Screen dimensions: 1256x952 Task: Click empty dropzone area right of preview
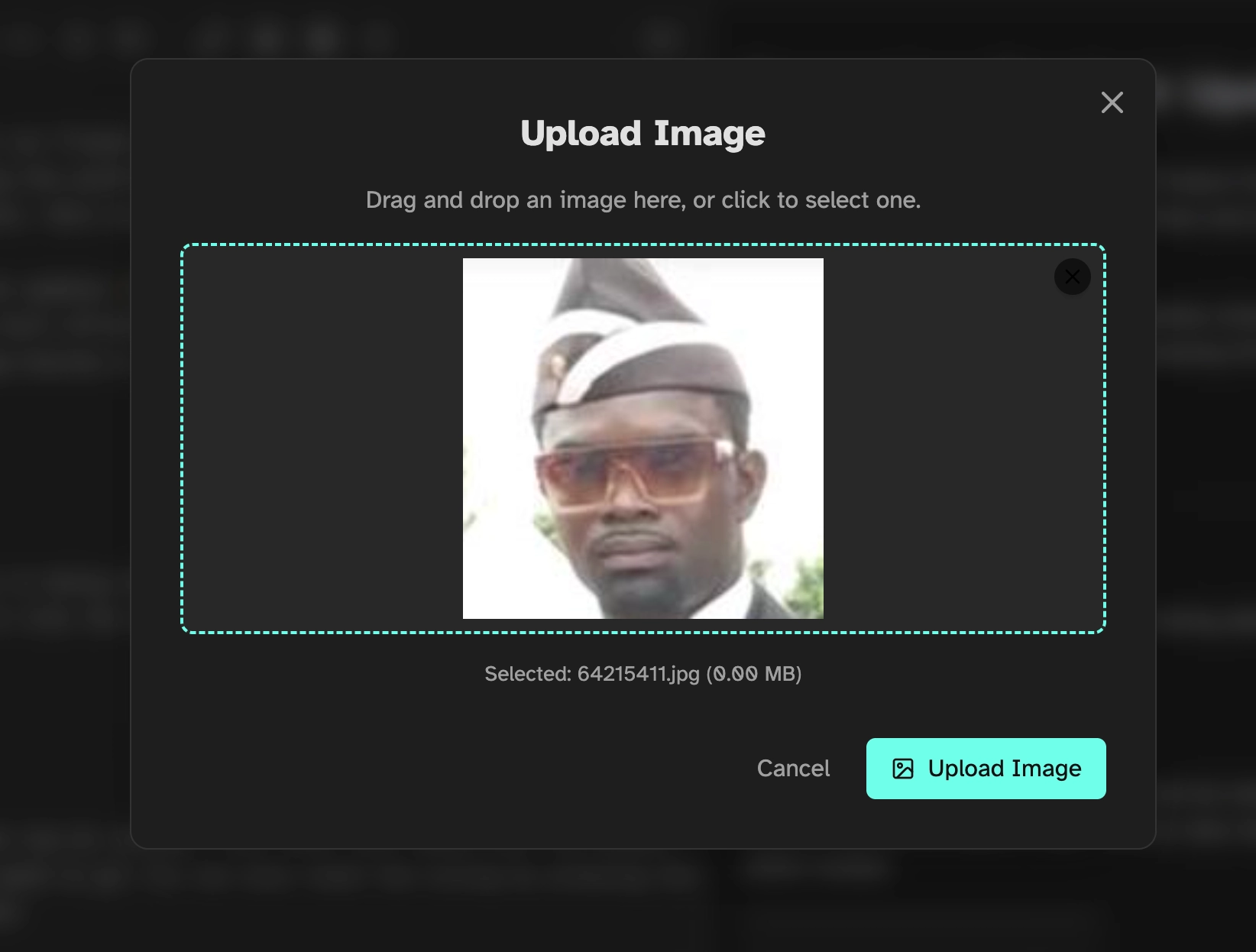point(963,458)
